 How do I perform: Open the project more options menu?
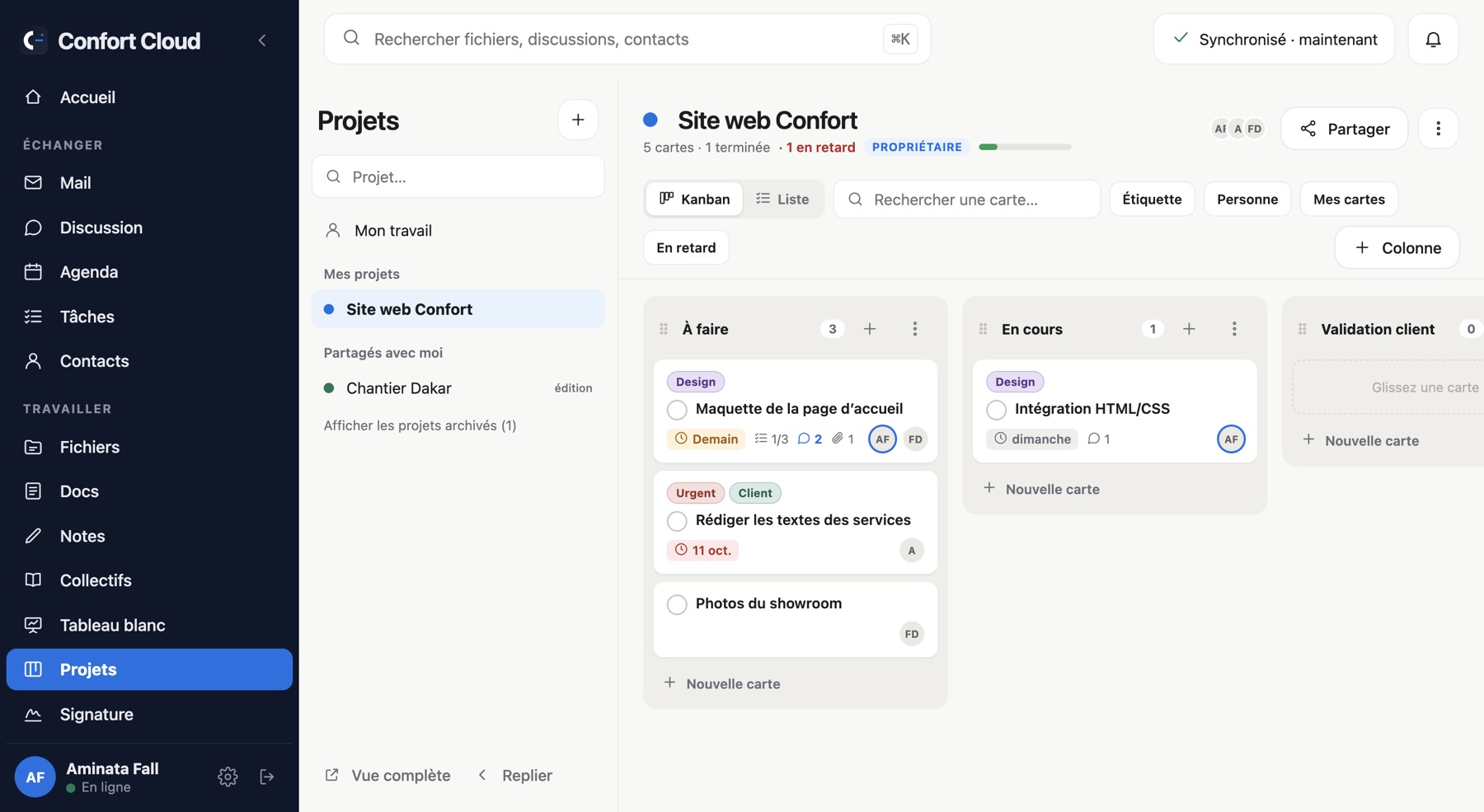pos(1439,129)
